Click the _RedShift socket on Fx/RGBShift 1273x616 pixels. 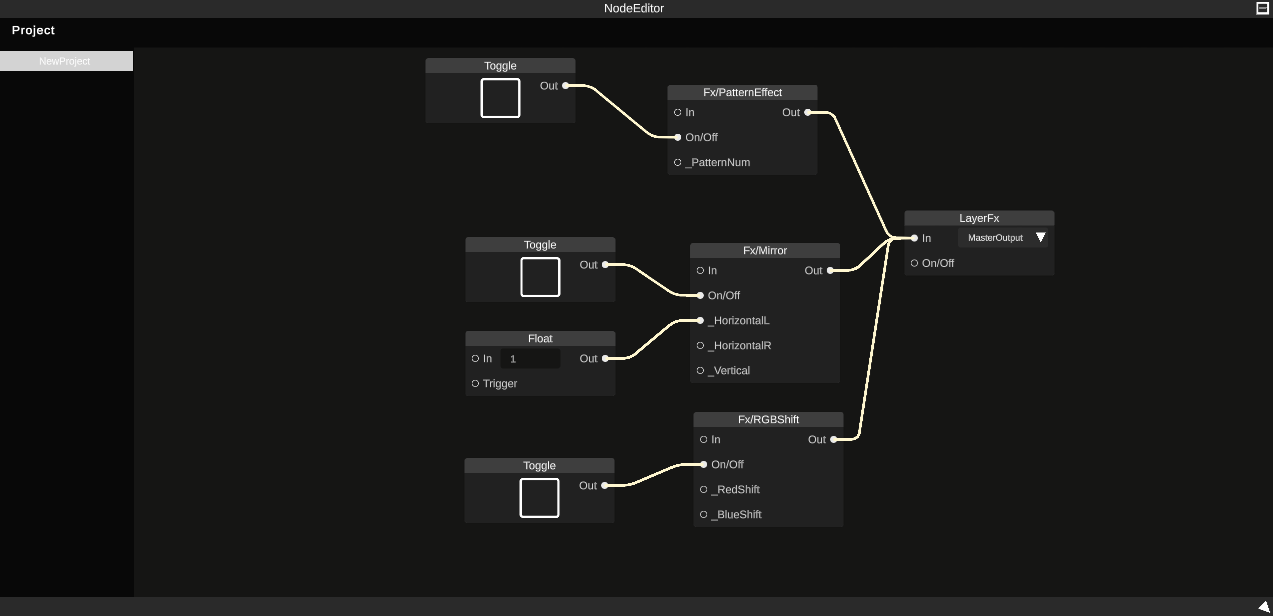703,489
